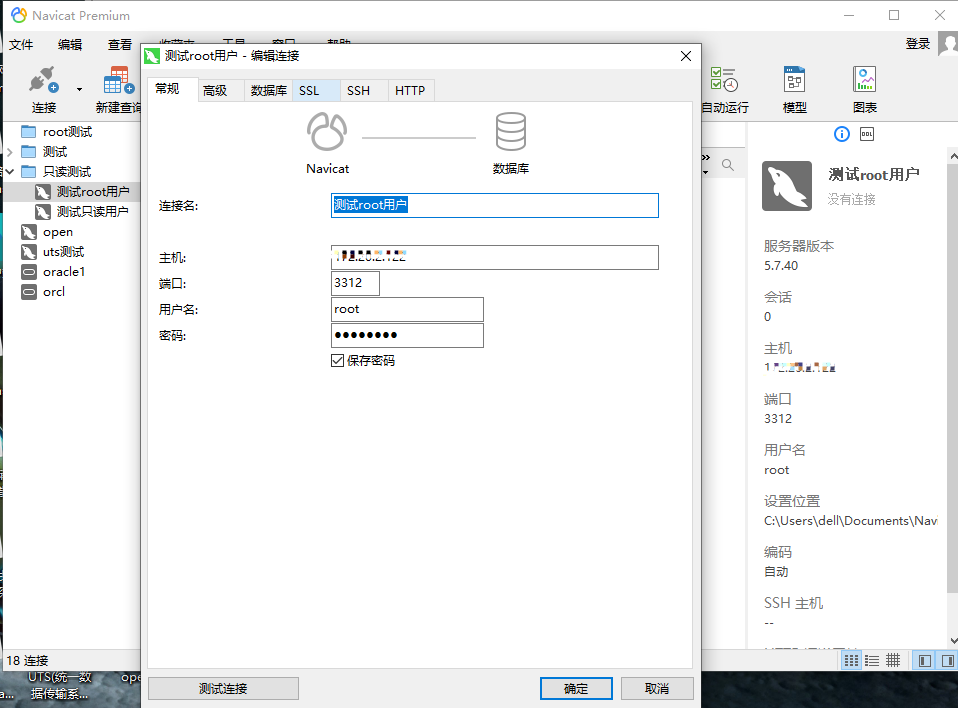Select 测试只读用户 connection in tree
This screenshot has height=708, width=958.
(x=92, y=212)
